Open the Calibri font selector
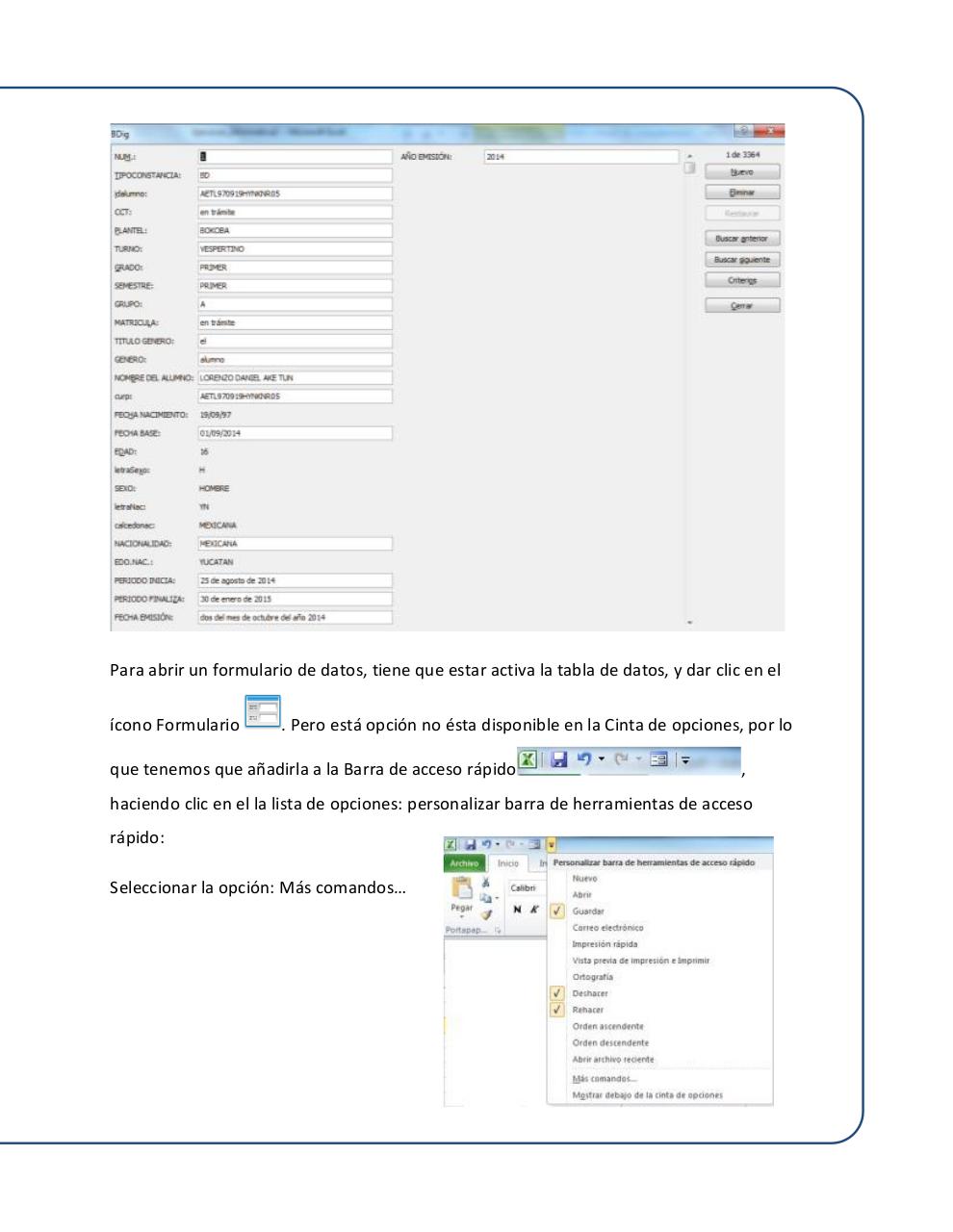 click(525, 887)
